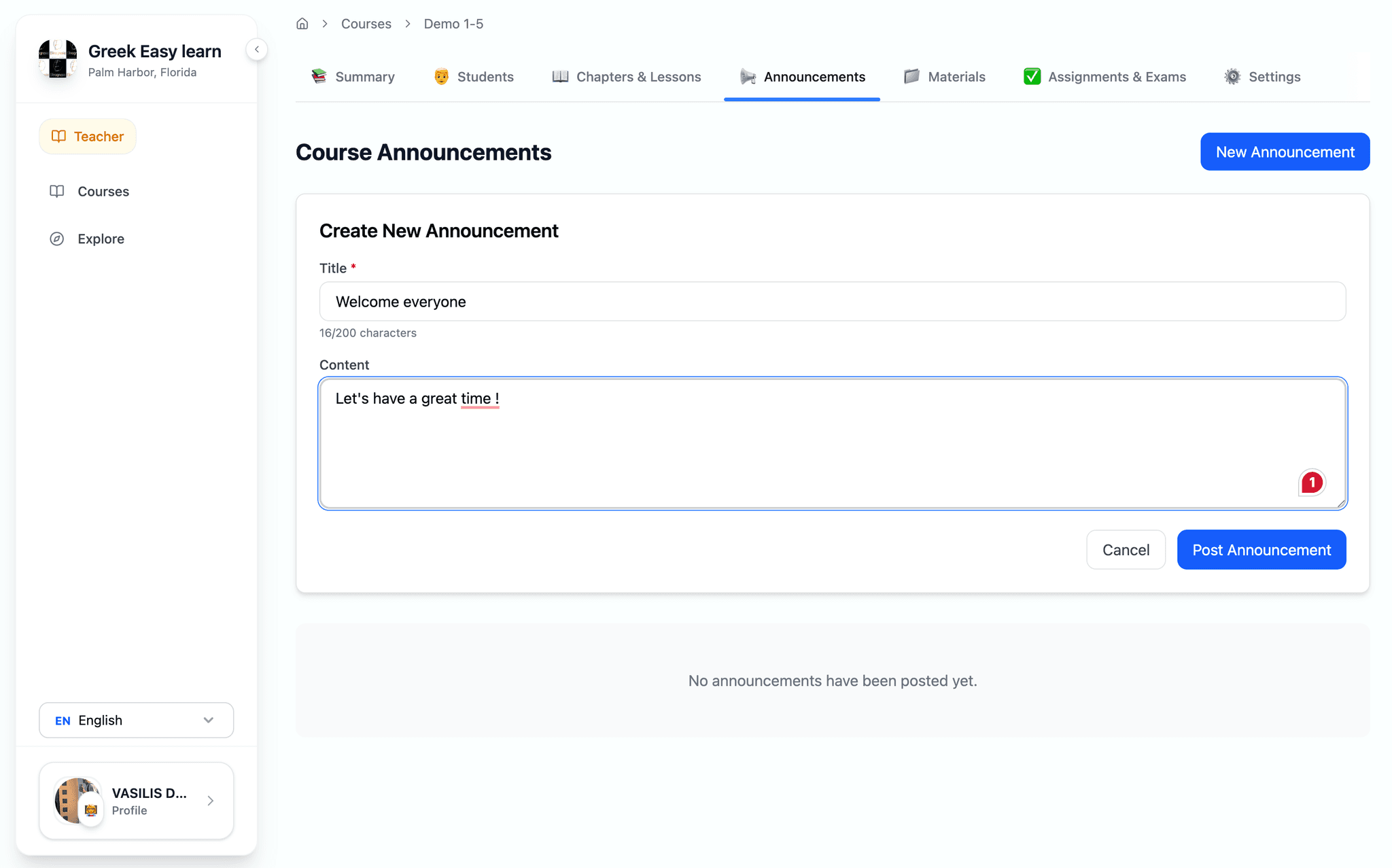The image size is (1392, 868).
Task: Cancel the new announcement form
Action: pyautogui.click(x=1126, y=550)
